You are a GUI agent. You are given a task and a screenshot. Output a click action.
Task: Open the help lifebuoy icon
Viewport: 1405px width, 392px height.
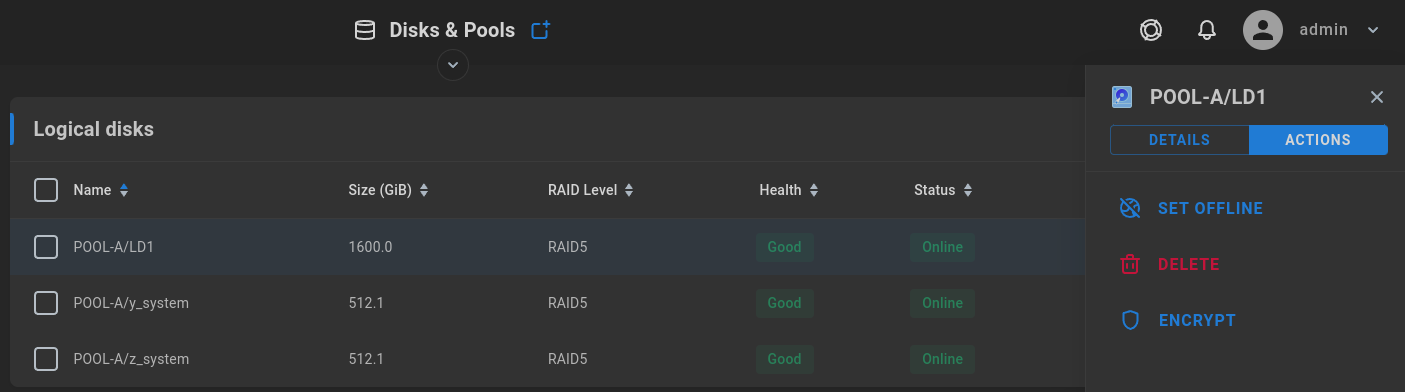pyautogui.click(x=1150, y=30)
